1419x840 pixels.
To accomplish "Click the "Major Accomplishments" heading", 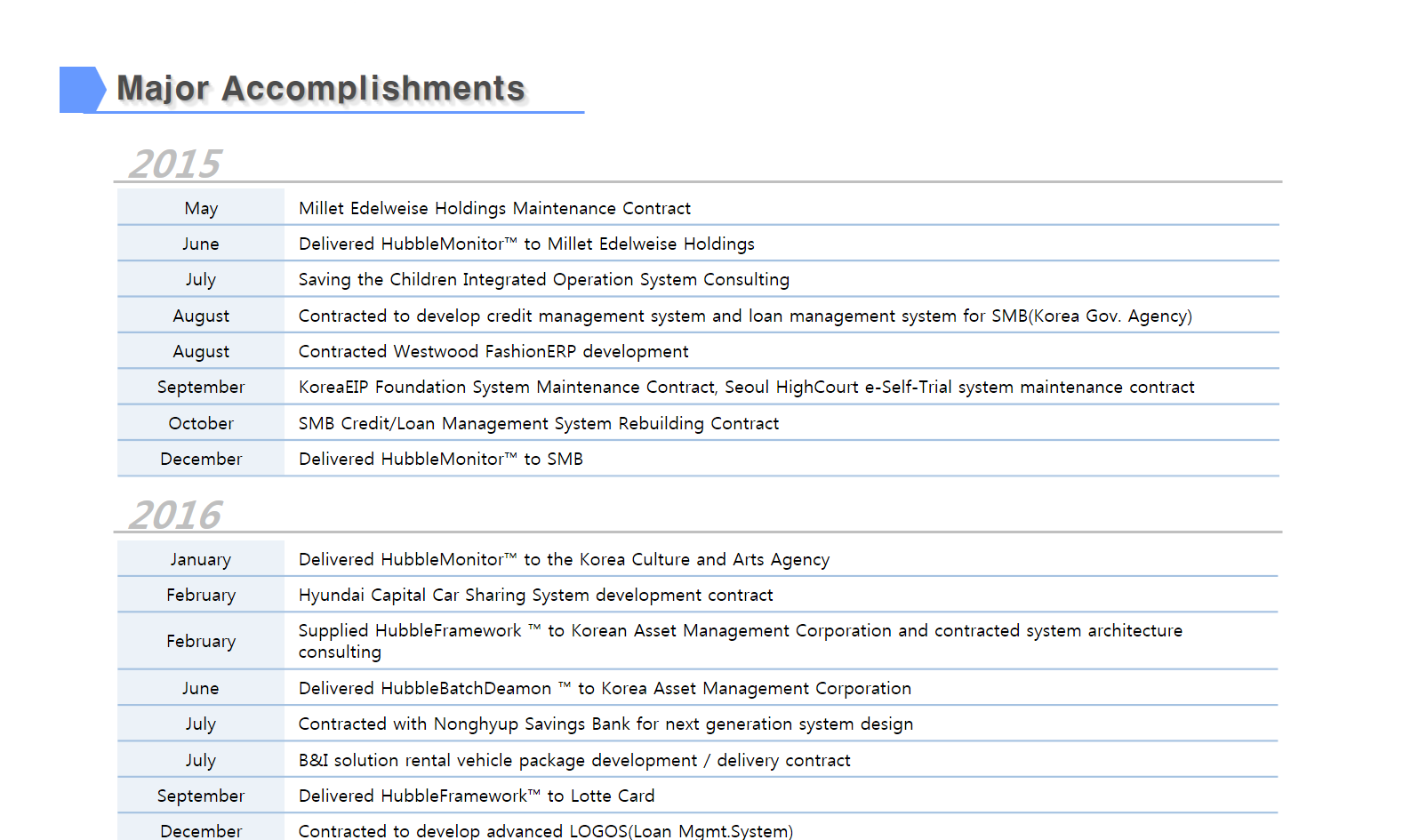I will coord(321,89).
